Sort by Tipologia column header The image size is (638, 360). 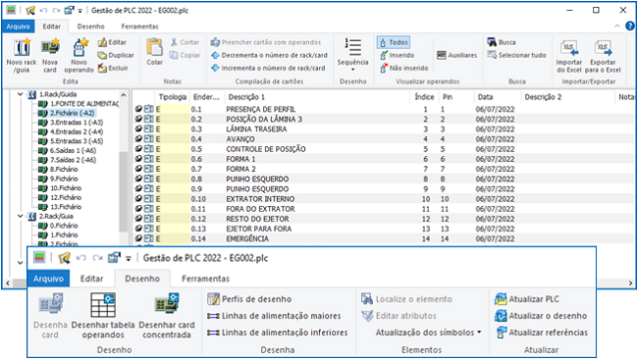click(173, 97)
